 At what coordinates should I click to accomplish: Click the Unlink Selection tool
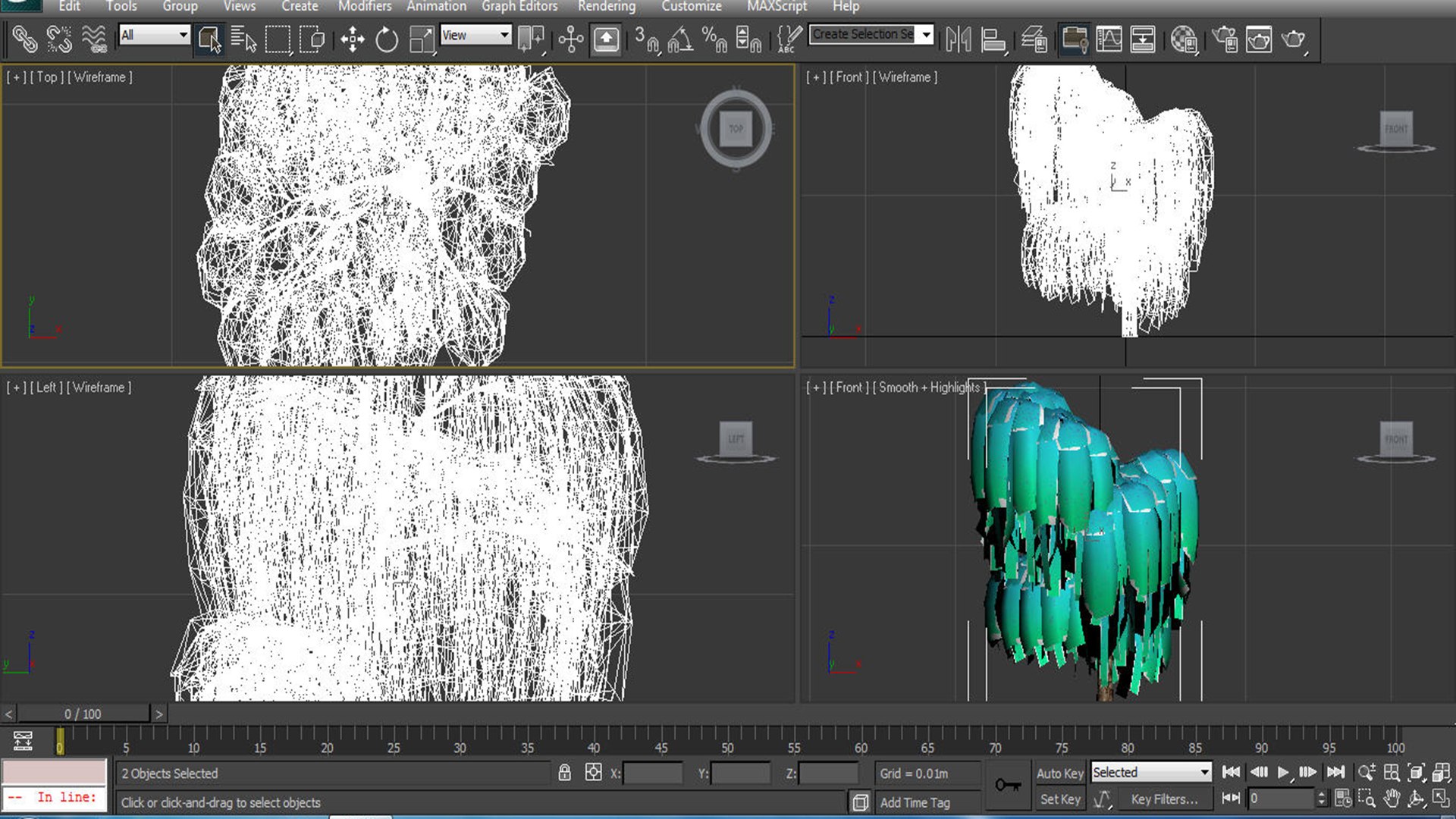59,39
